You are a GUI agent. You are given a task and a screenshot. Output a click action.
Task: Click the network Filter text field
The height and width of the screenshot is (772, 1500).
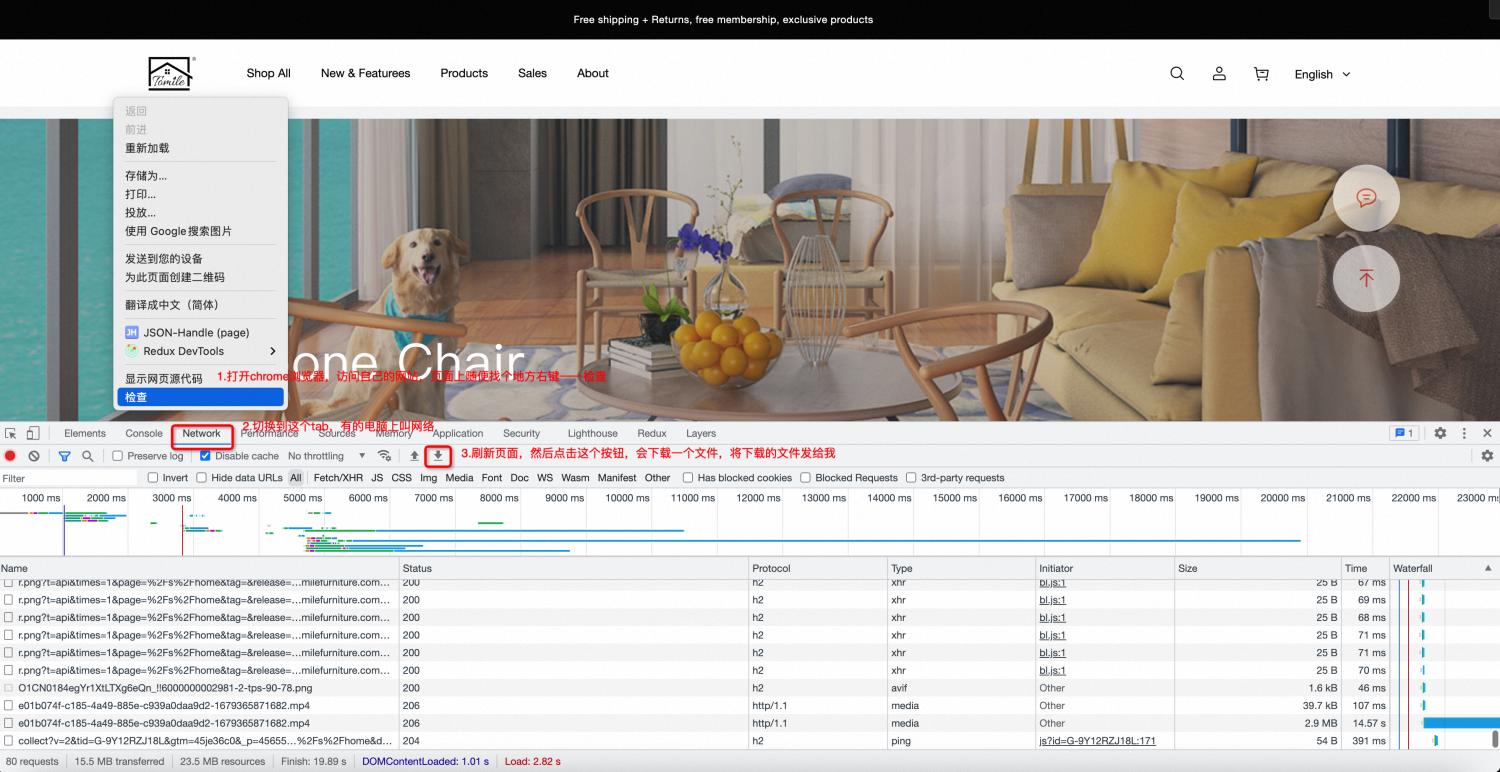(x=68, y=478)
